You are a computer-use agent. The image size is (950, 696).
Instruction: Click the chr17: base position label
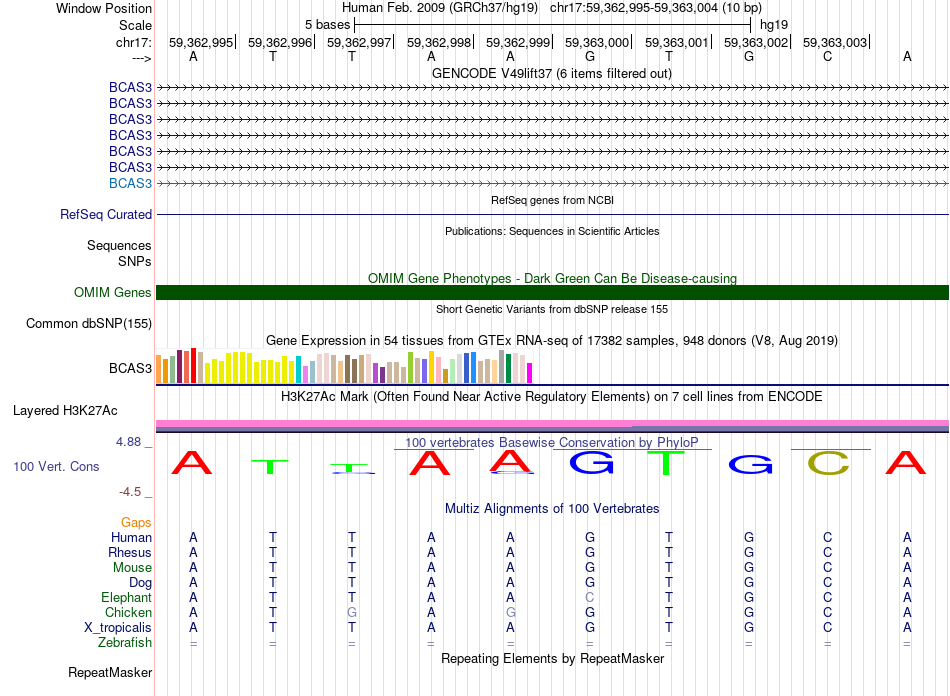coord(134,42)
